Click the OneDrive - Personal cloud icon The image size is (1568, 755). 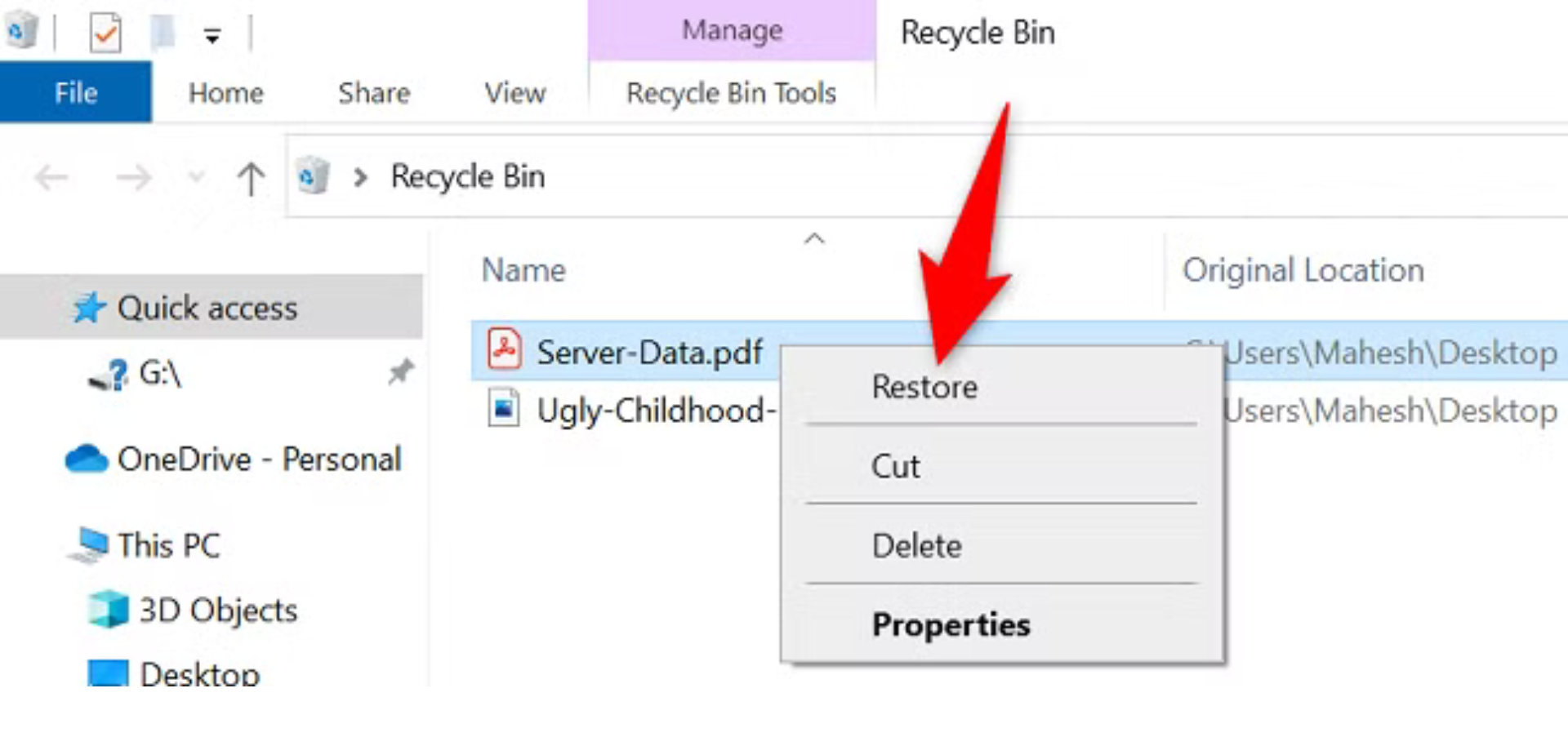[x=87, y=459]
